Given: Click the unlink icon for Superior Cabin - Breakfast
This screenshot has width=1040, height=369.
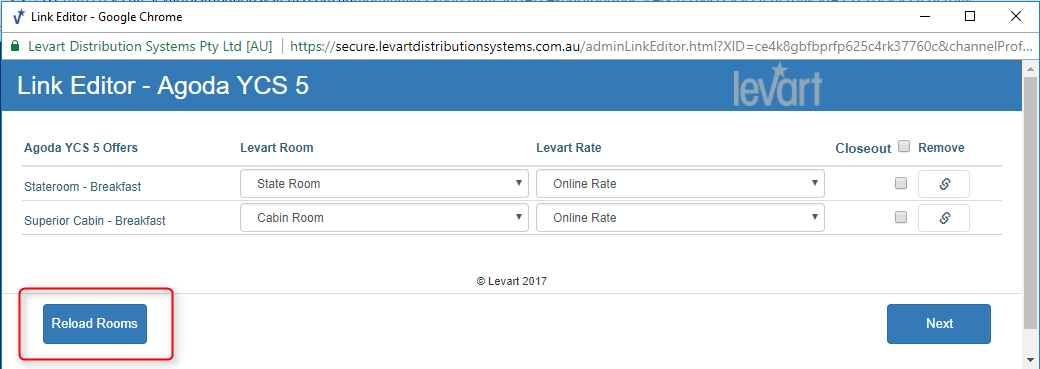Looking at the screenshot, I should [x=944, y=218].
